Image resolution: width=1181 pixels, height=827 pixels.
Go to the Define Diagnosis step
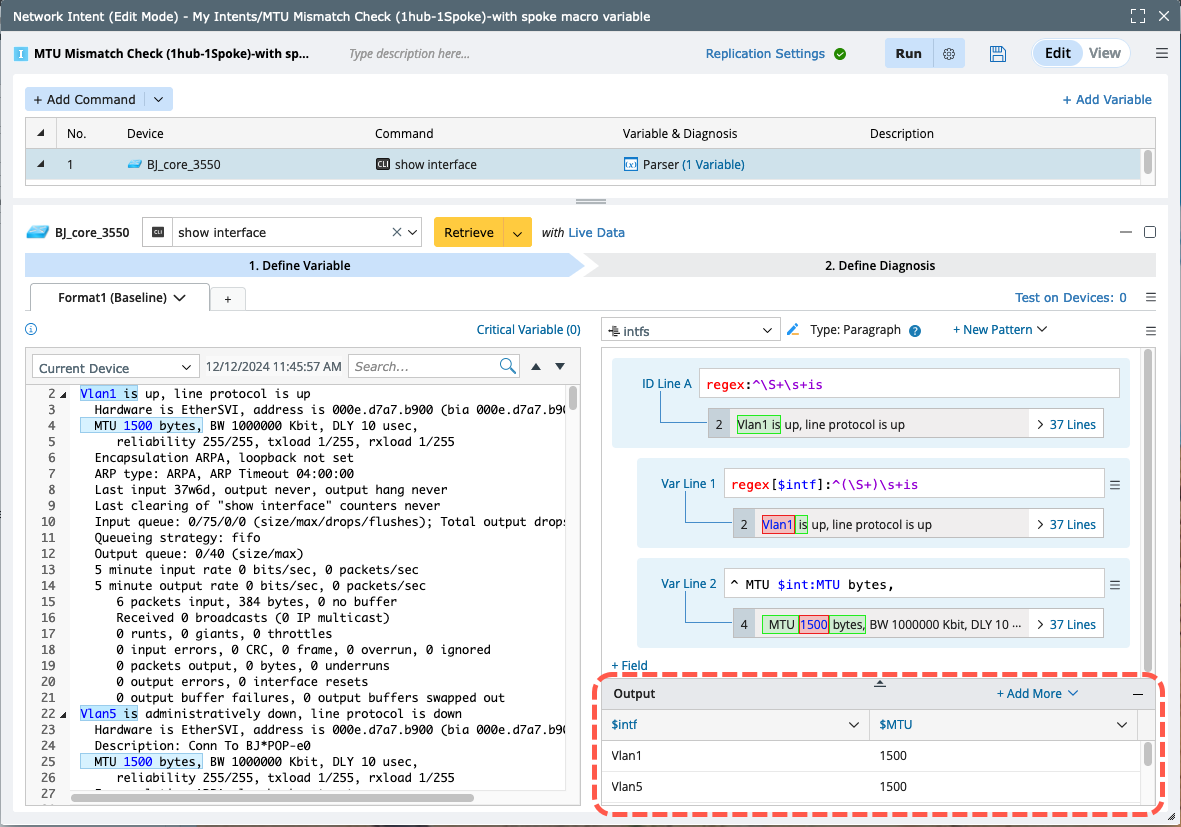[878, 266]
